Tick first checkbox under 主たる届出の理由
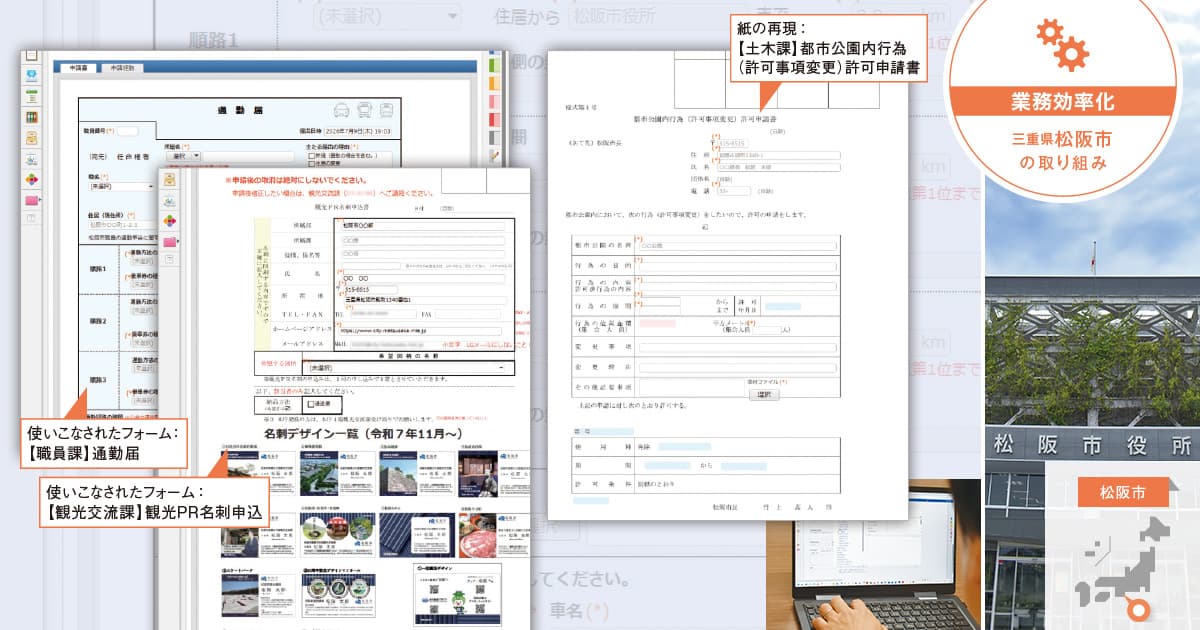 click(314, 156)
